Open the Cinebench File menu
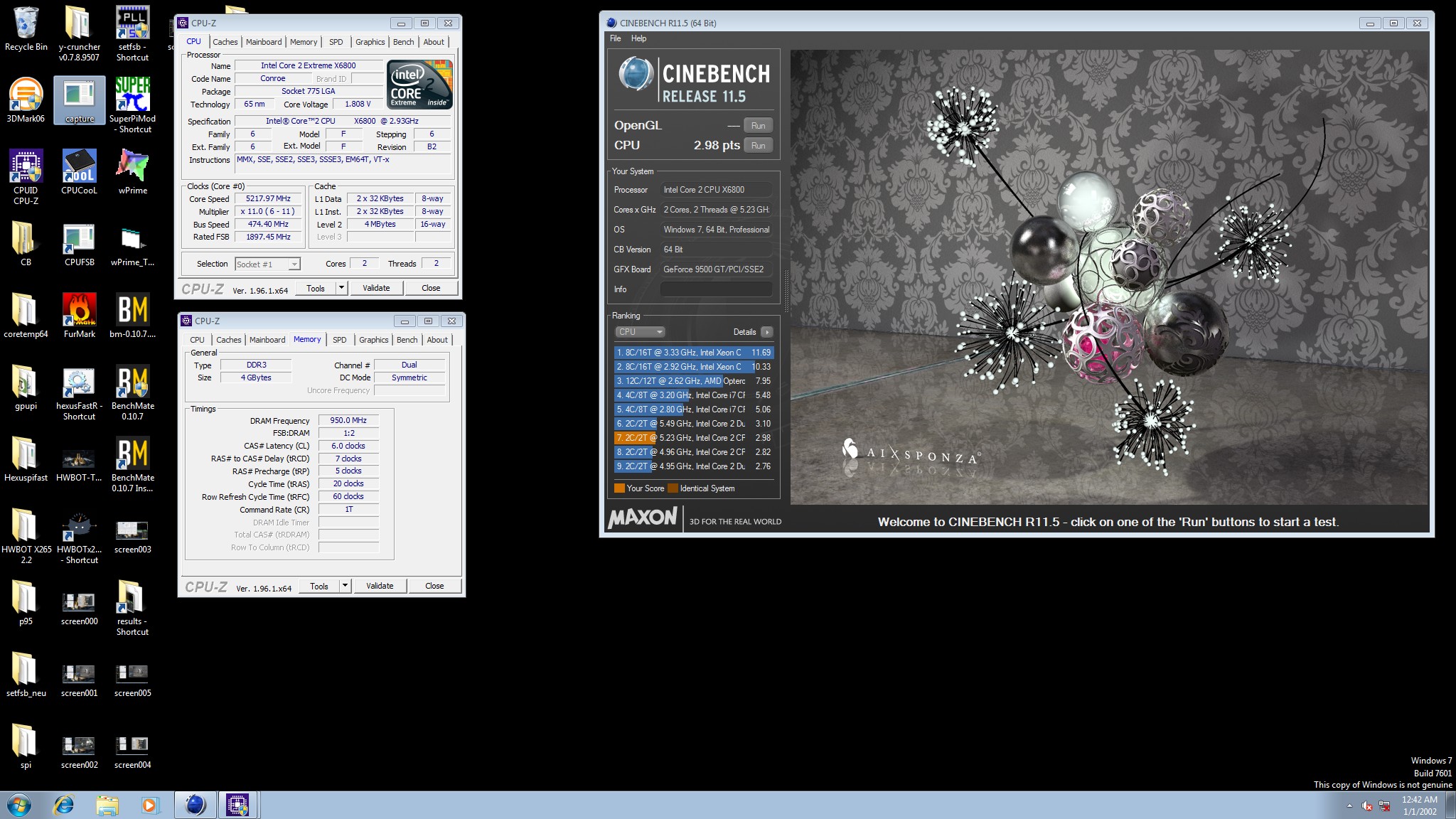The width and height of the screenshot is (1456, 819). pos(616,38)
